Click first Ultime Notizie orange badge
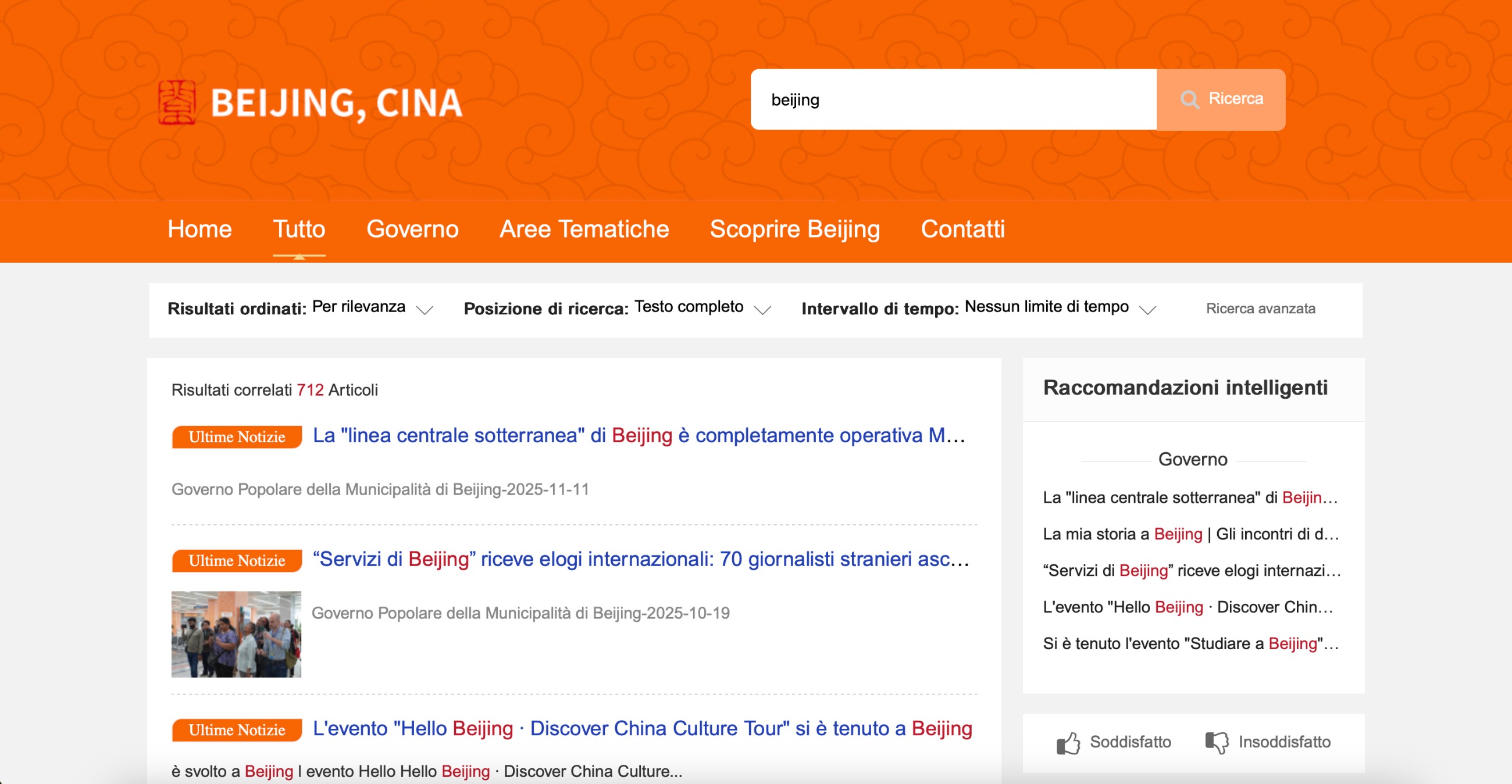Image resolution: width=1512 pixels, height=784 pixels. pos(237,437)
